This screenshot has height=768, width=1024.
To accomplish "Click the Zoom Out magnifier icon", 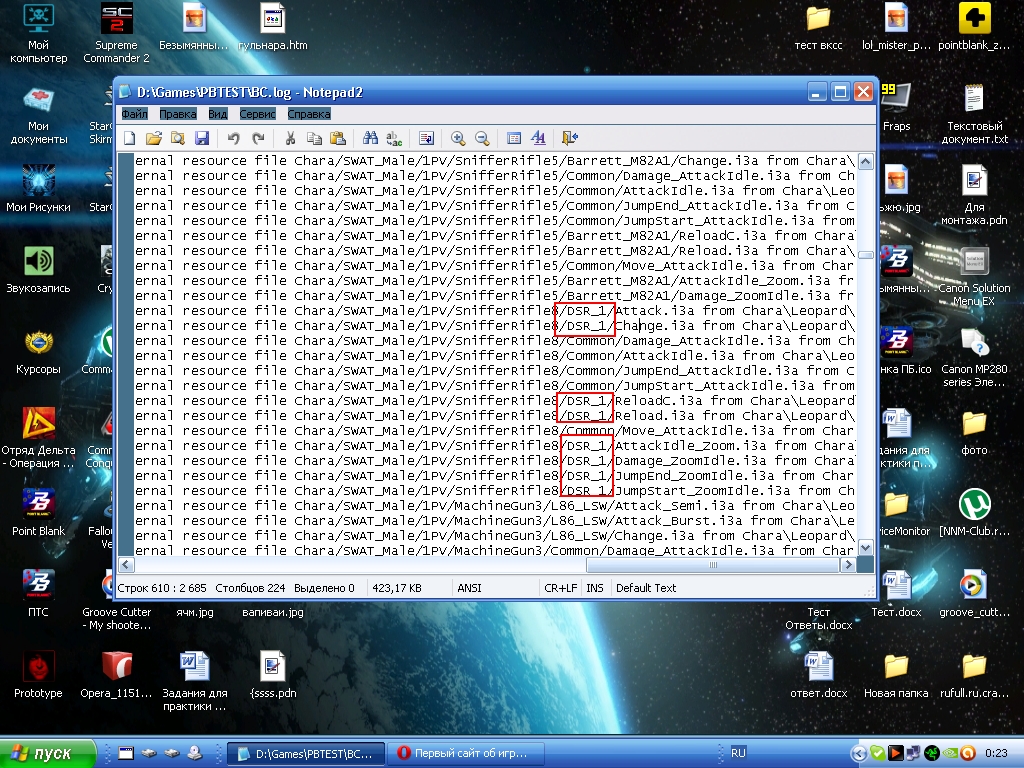I will [x=482, y=138].
